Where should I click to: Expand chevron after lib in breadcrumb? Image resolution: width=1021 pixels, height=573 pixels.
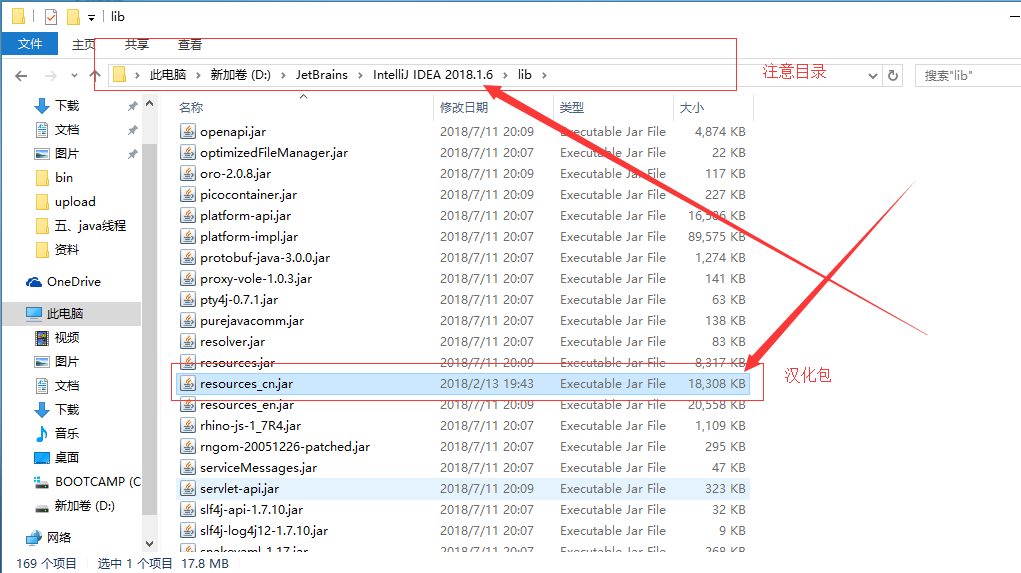click(544, 76)
